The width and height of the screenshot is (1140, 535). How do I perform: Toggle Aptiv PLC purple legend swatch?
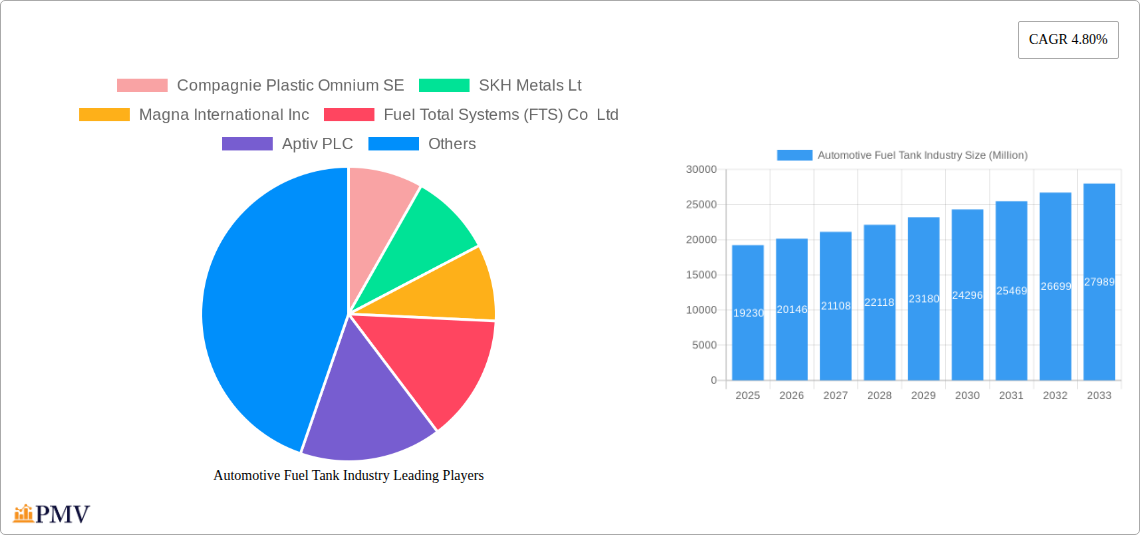pyautogui.click(x=247, y=144)
